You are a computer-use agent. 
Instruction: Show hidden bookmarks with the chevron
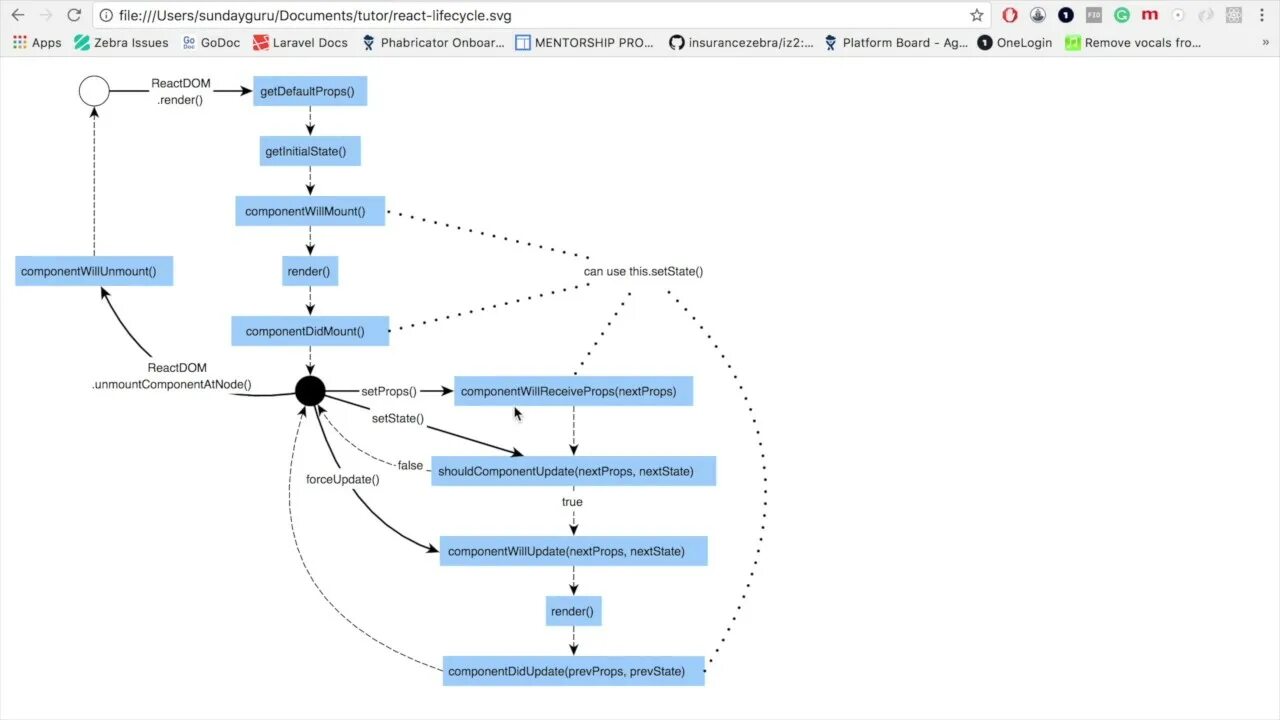pyautogui.click(x=1266, y=43)
